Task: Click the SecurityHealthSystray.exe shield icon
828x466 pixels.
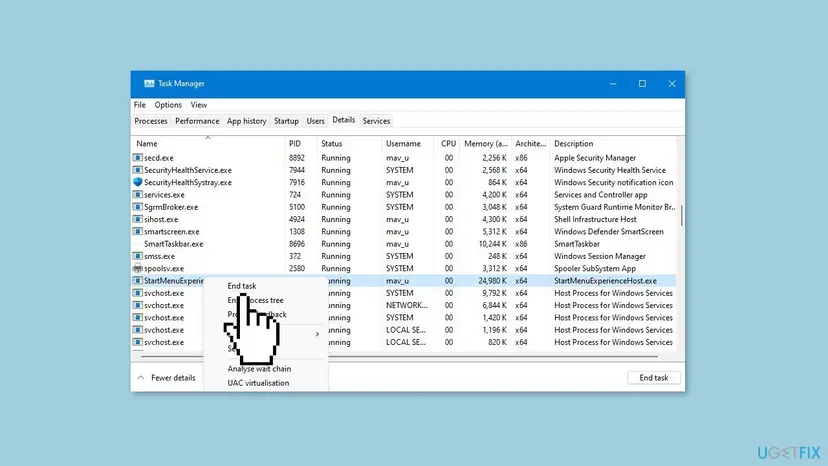Action: coord(137,182)
